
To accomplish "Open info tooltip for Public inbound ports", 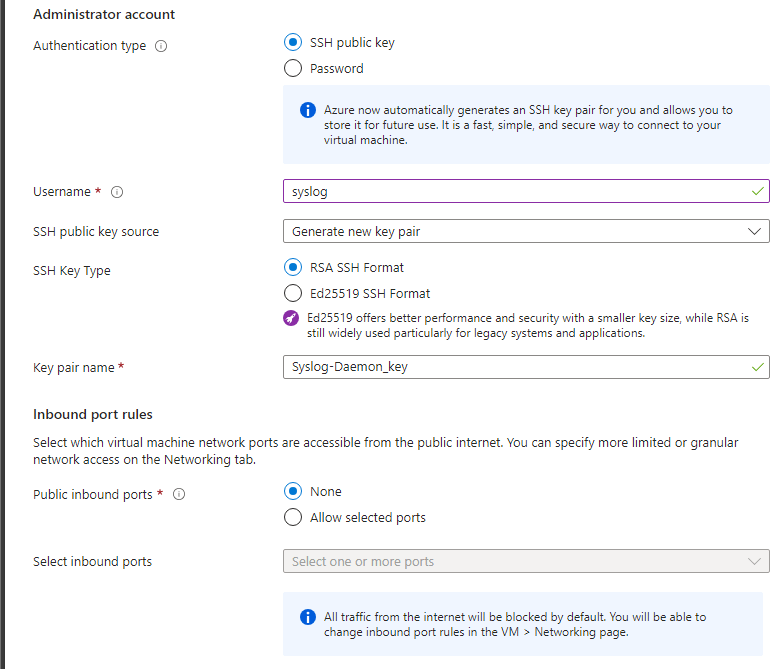I will 179,495.
